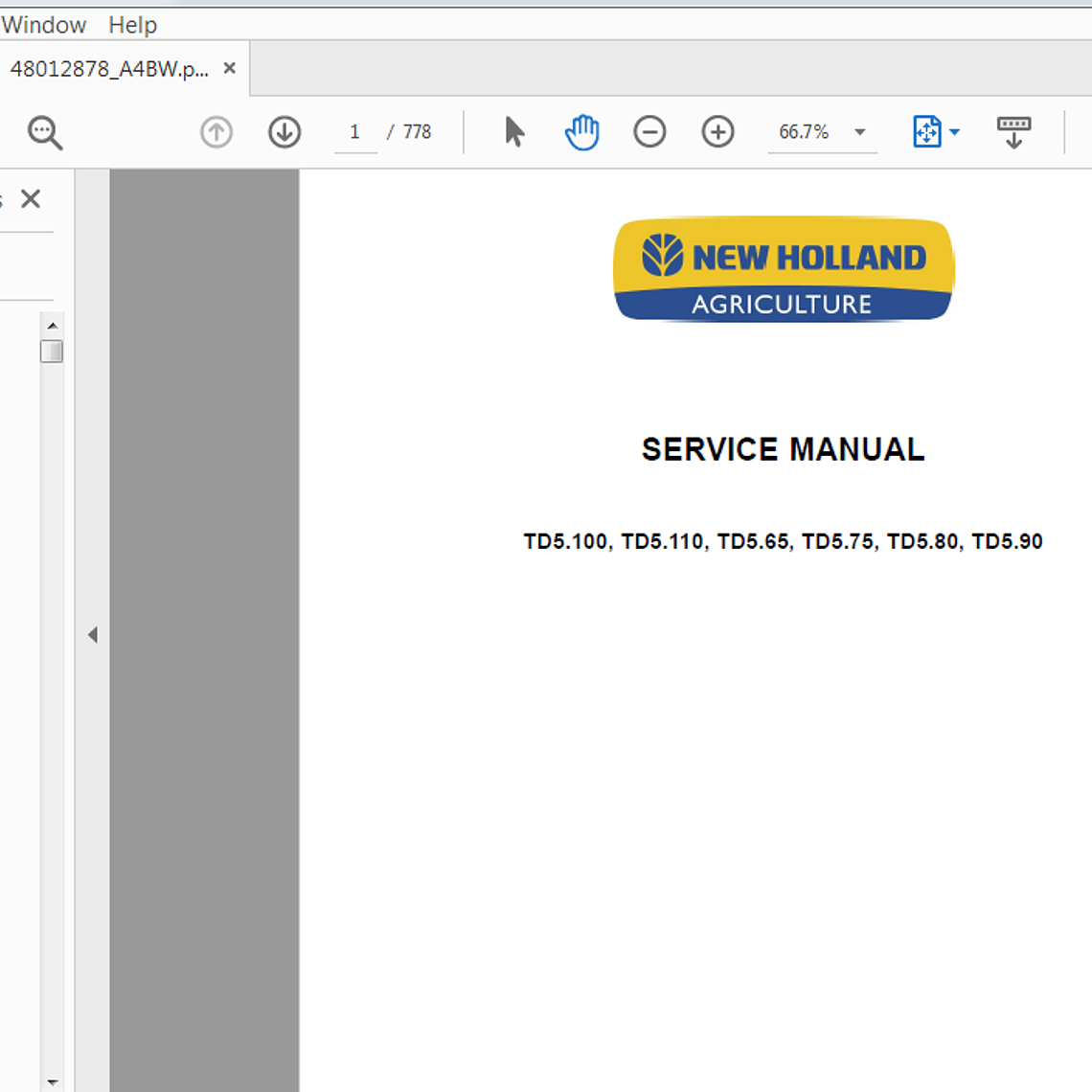This screenshot has height=1092, width=1092.
Task: Zoom out using the minus icon
Action: pos(649,131)
